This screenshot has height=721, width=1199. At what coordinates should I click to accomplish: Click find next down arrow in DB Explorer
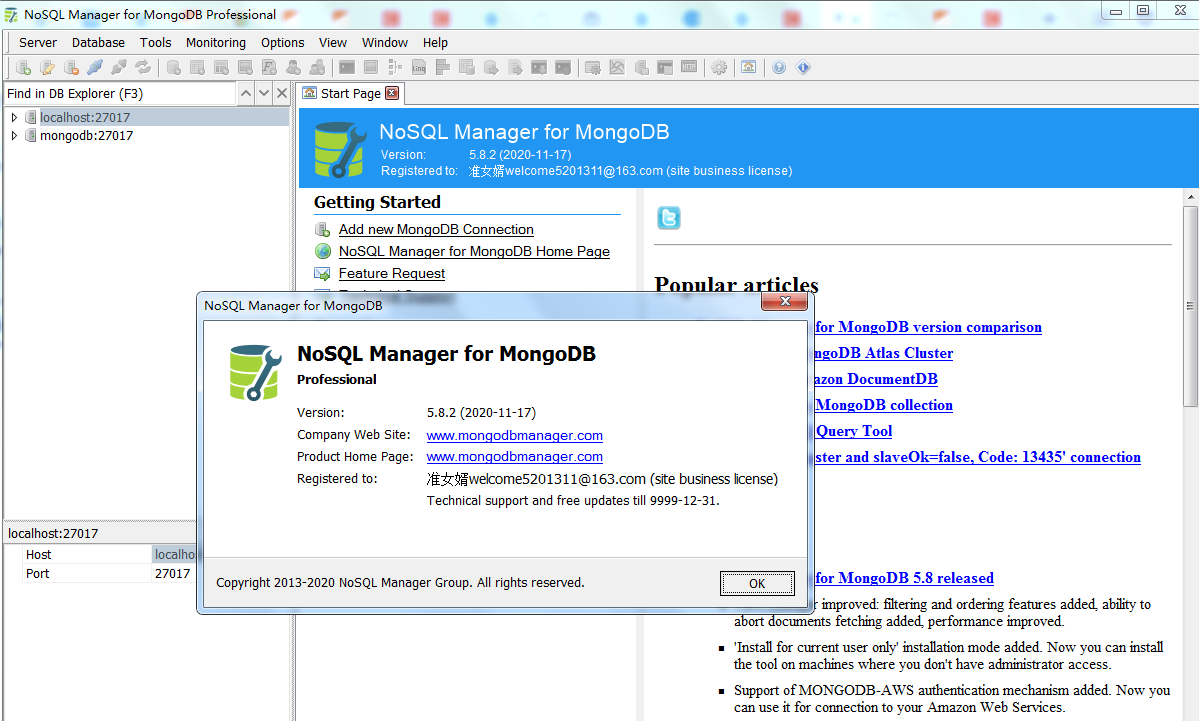[x=264, y=93]
